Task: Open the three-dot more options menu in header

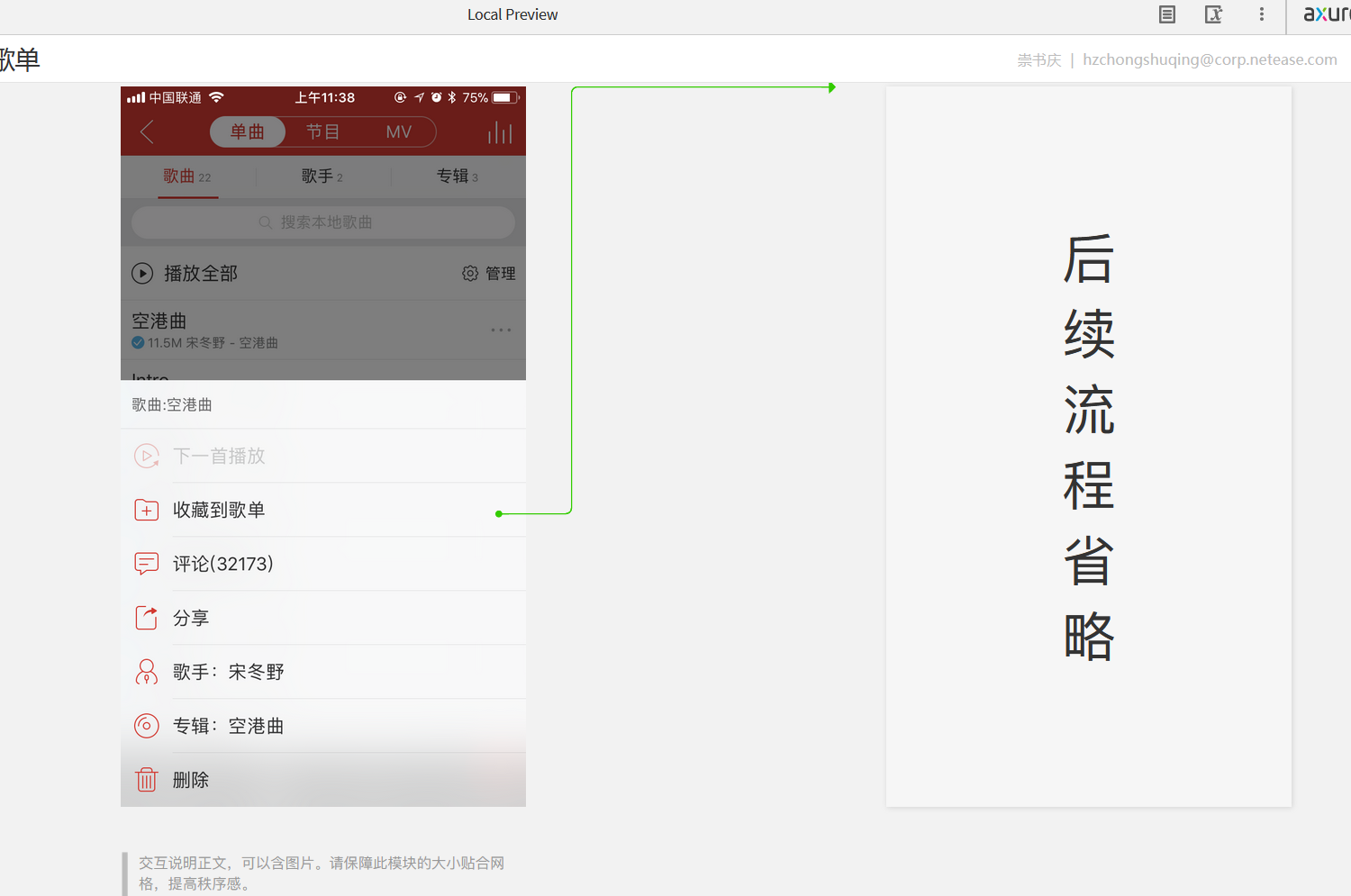Action: click(1262, 14)
